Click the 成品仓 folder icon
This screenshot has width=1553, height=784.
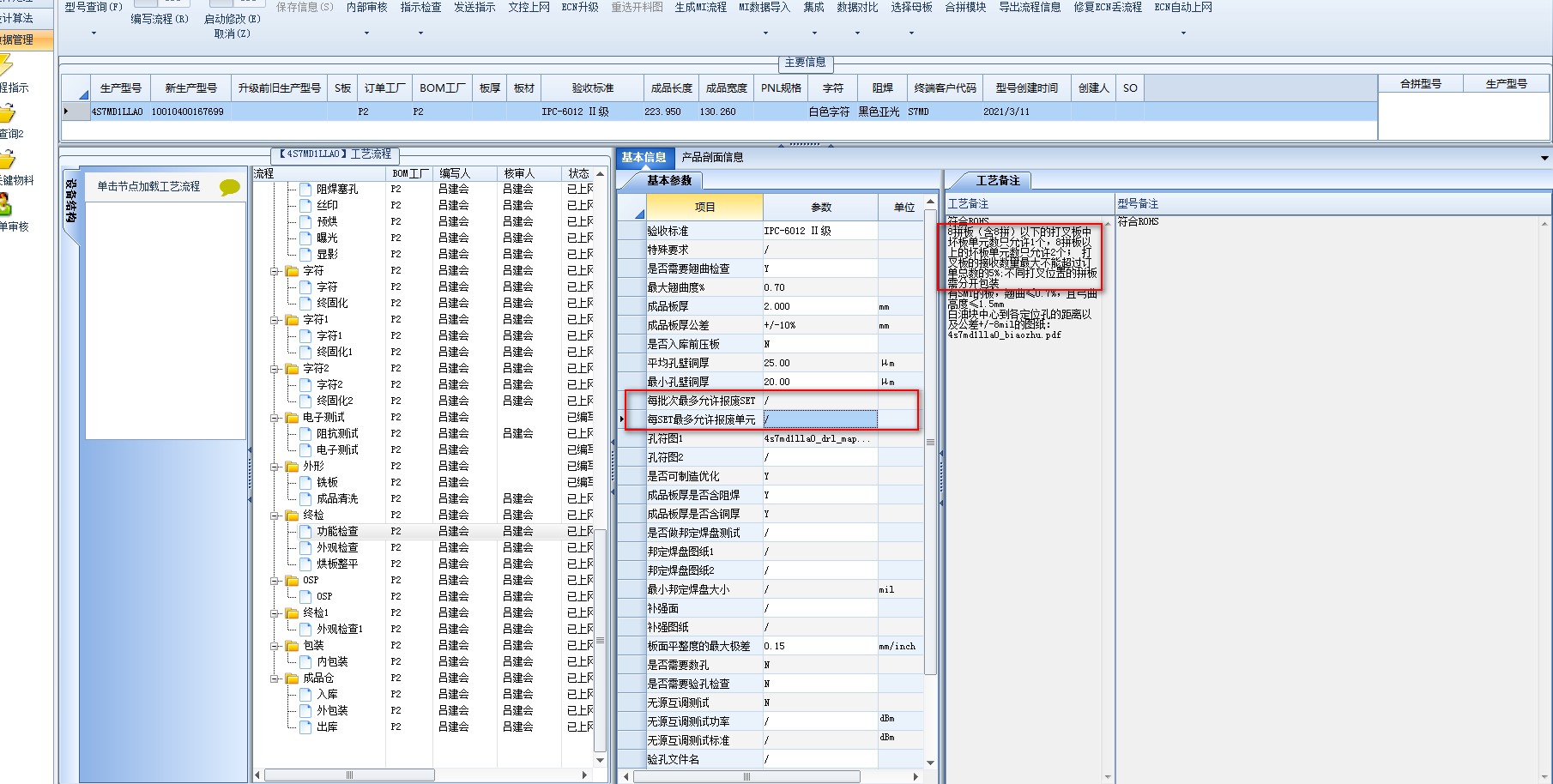coord(293,678)
